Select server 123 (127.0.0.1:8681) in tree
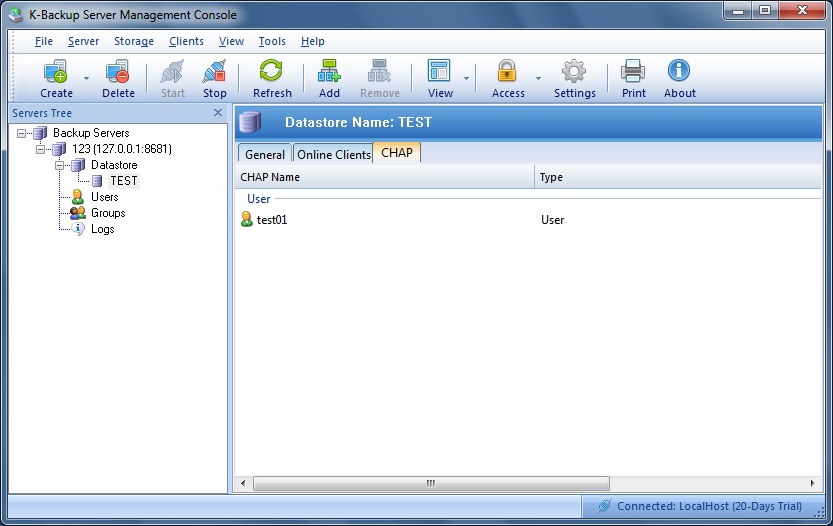 122,149
